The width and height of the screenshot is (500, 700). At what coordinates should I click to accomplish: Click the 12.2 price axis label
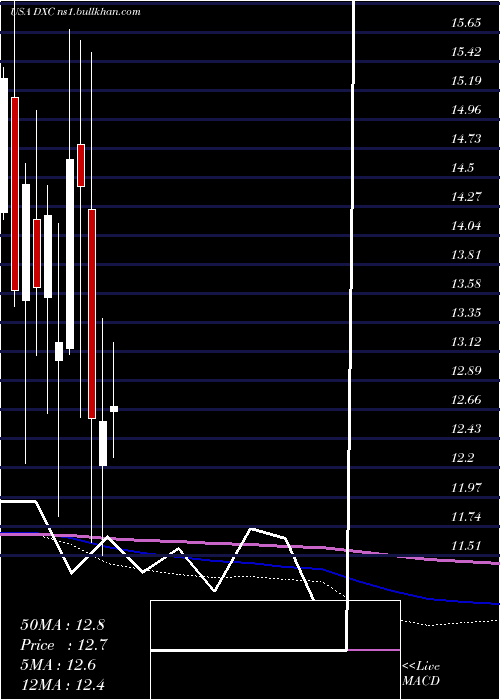click(462, 458)
